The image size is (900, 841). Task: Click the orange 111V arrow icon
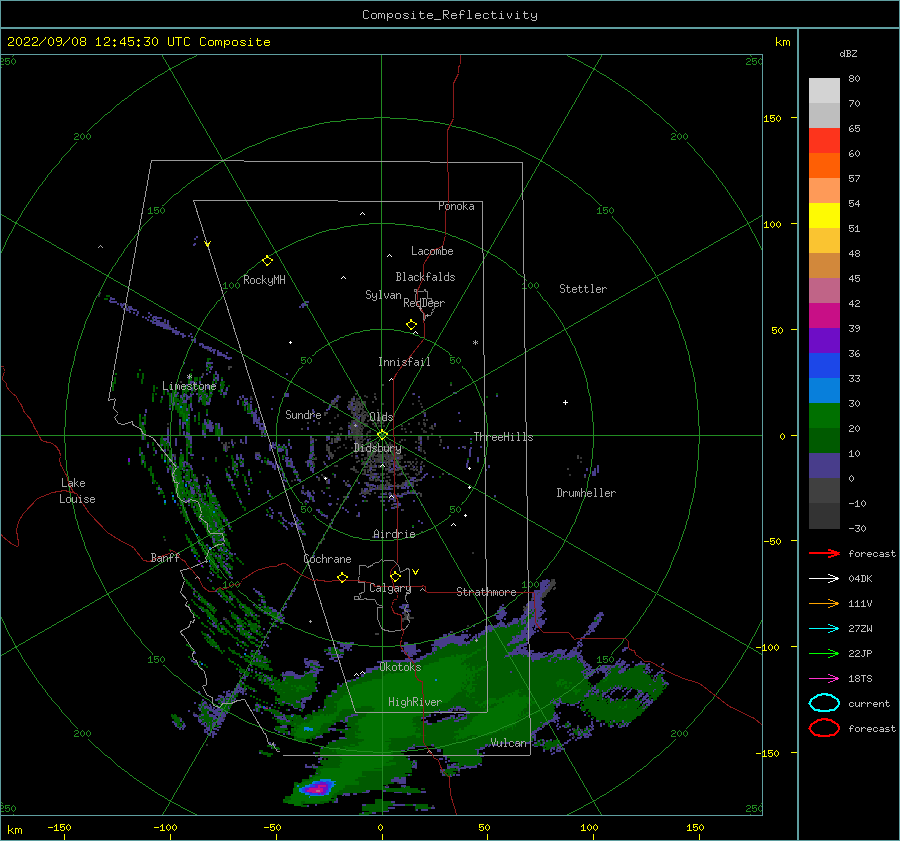pos(824,603)
